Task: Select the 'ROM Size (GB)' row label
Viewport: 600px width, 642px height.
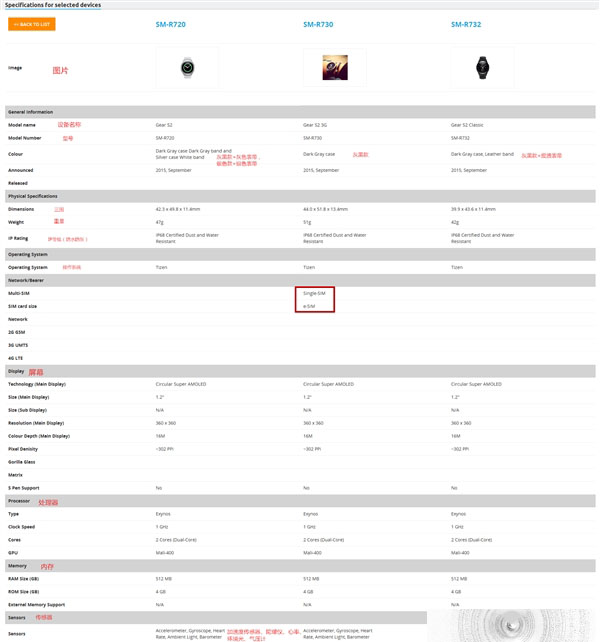Action: point(24,592)
